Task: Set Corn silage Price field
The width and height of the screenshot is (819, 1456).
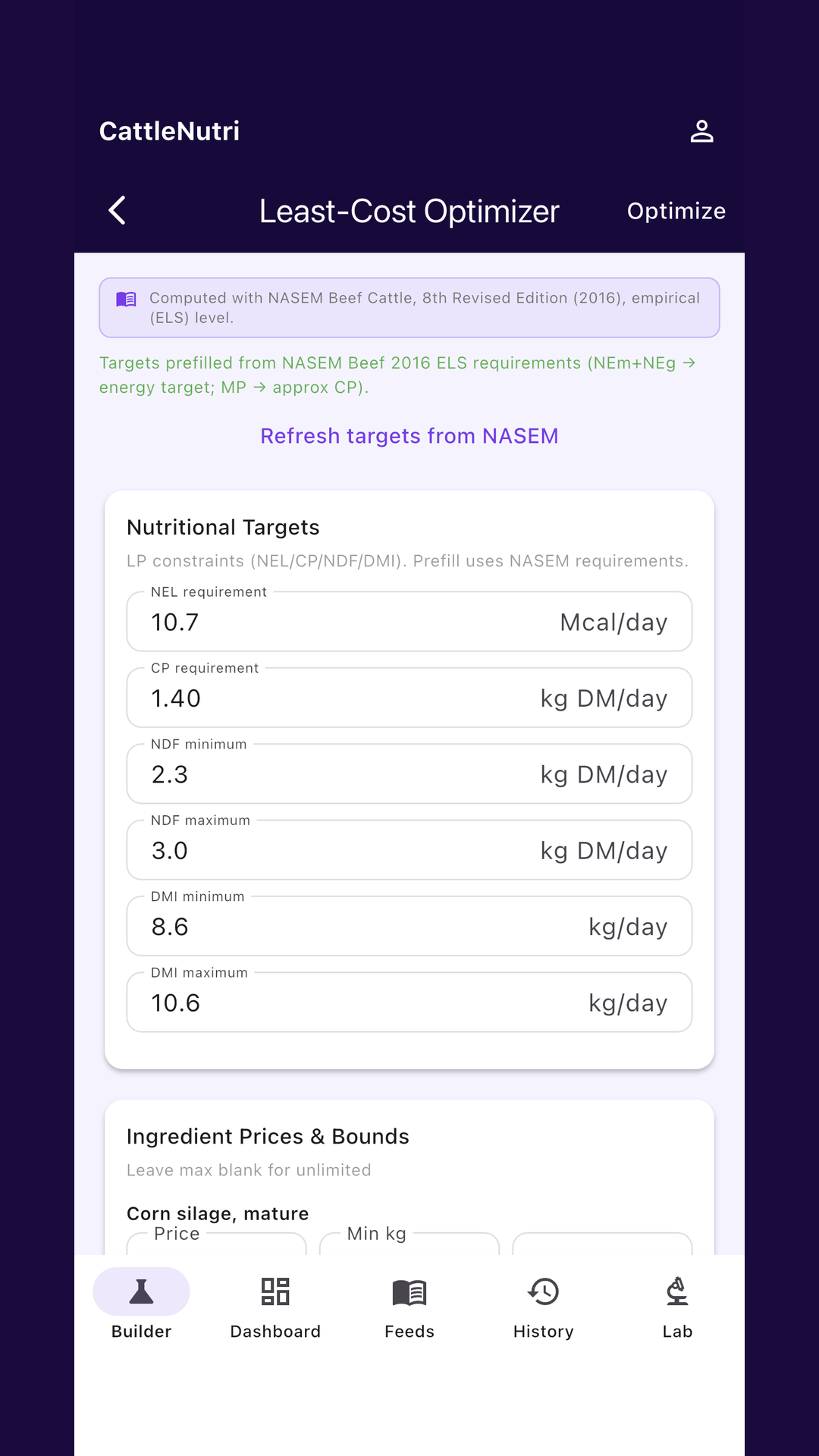Action: pyautogui.click(x=216, y=1244)
